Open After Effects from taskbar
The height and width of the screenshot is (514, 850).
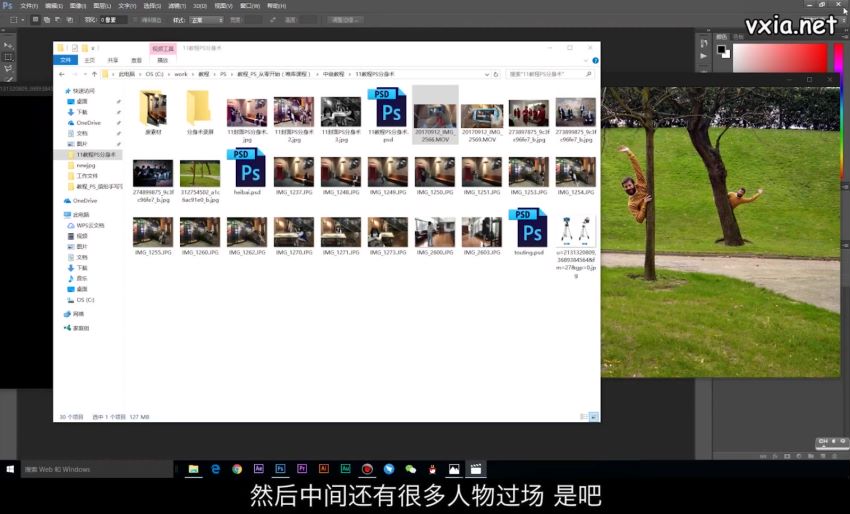[259, 469]
